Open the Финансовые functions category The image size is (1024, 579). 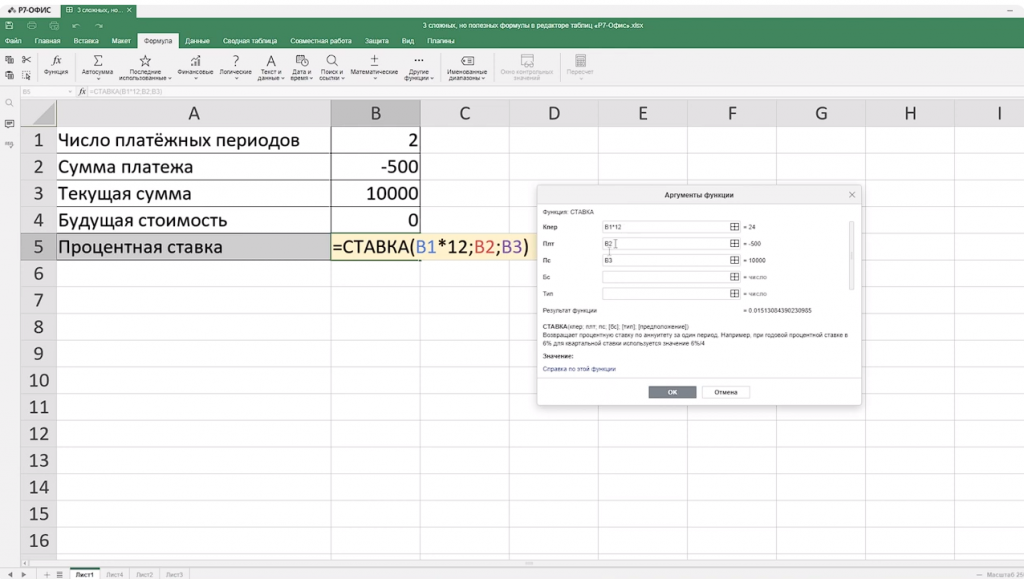coord(195,65)
